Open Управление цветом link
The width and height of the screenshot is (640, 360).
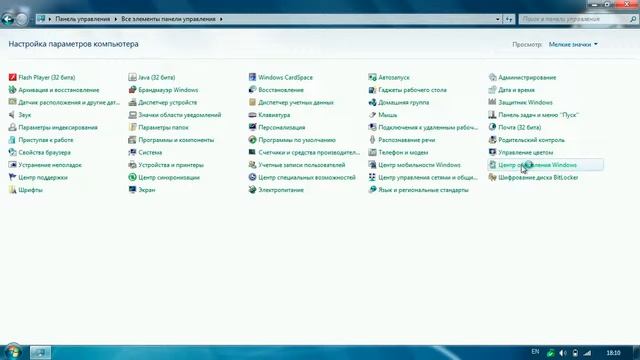[x=525, y=152]
